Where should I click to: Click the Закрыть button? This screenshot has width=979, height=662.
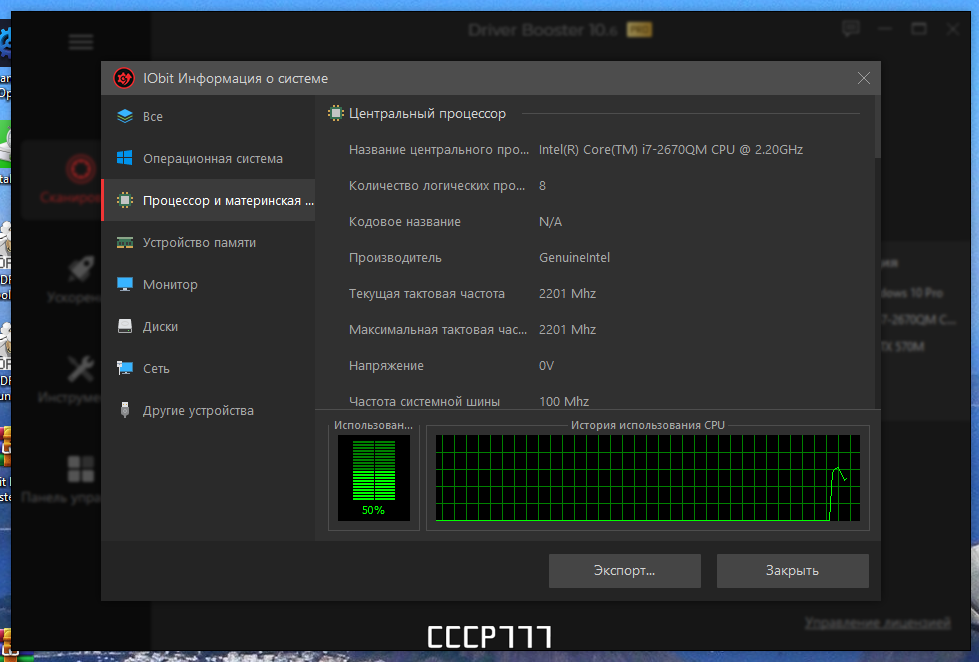792,570
